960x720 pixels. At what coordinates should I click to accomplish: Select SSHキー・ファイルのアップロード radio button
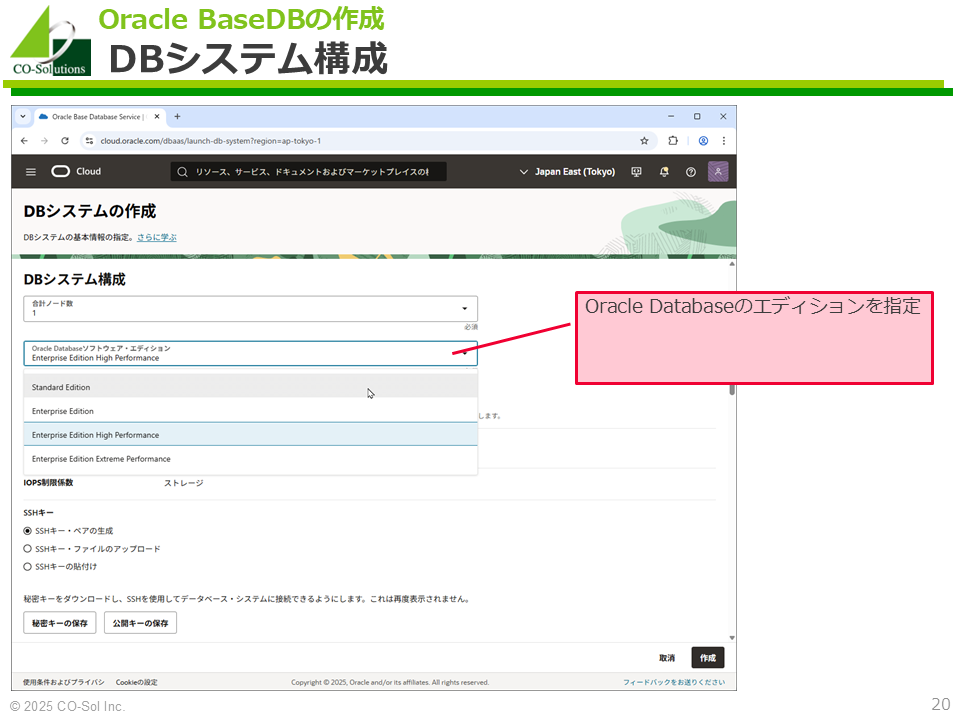(28, 549)
